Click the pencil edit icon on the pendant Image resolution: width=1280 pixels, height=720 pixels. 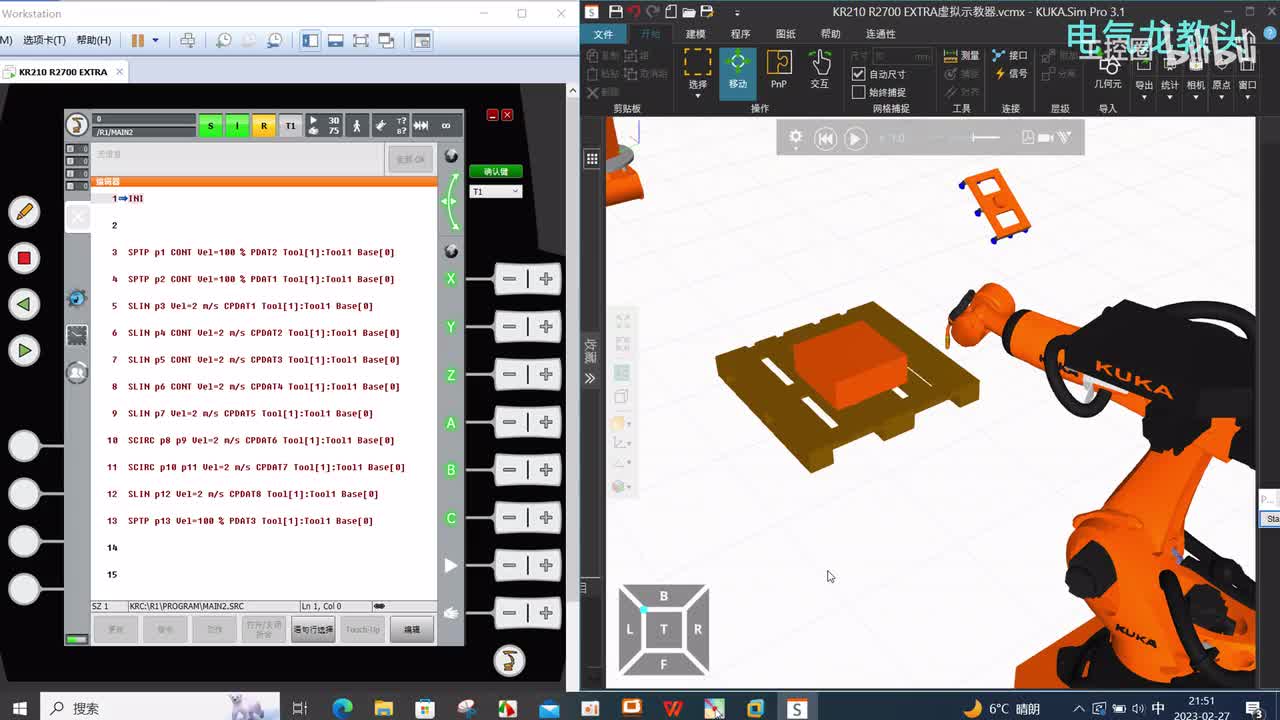click(x=24, y=211)
